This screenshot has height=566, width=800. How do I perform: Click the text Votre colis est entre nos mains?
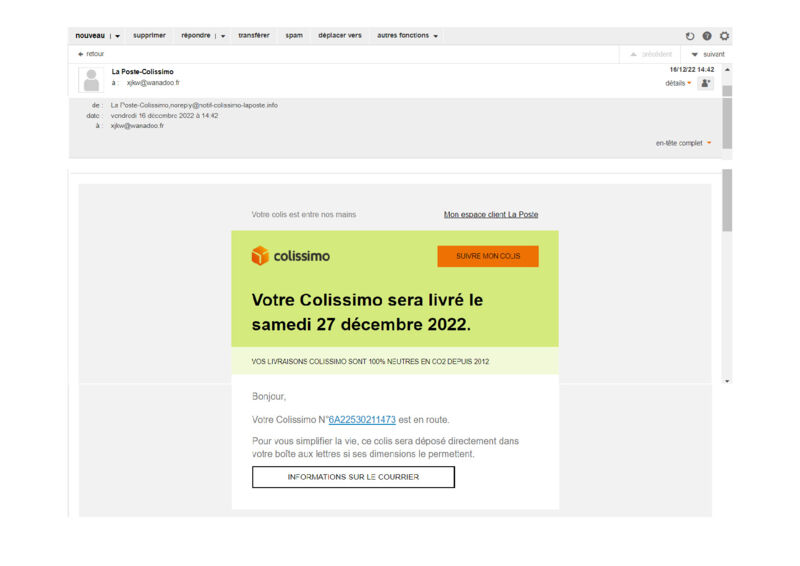pos(304,214)
